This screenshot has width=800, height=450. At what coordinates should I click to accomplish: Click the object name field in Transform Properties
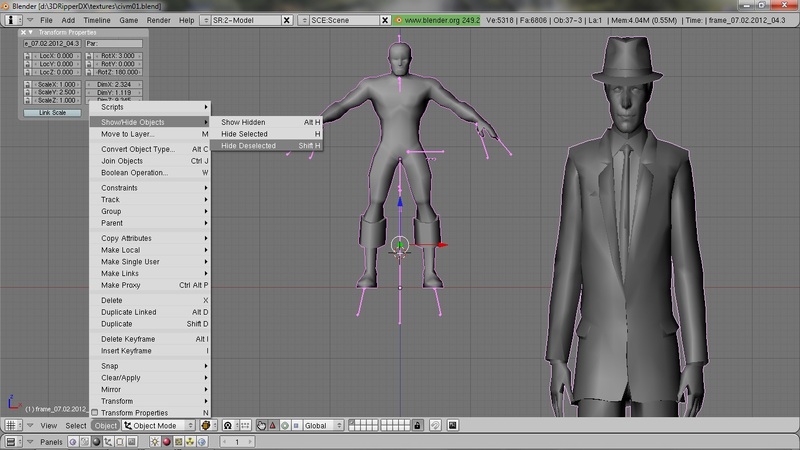(52, 44)
